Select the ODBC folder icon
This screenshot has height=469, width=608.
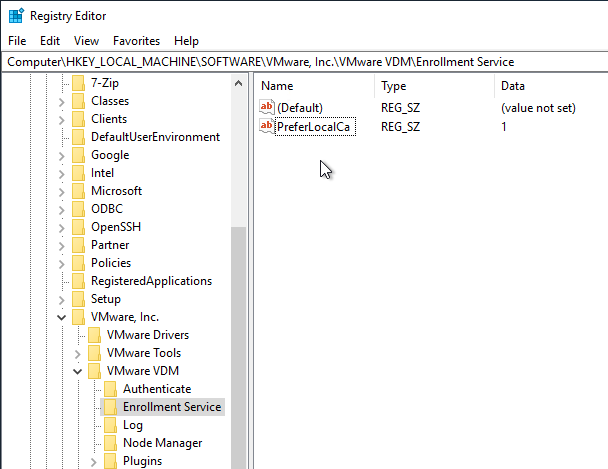78,209
